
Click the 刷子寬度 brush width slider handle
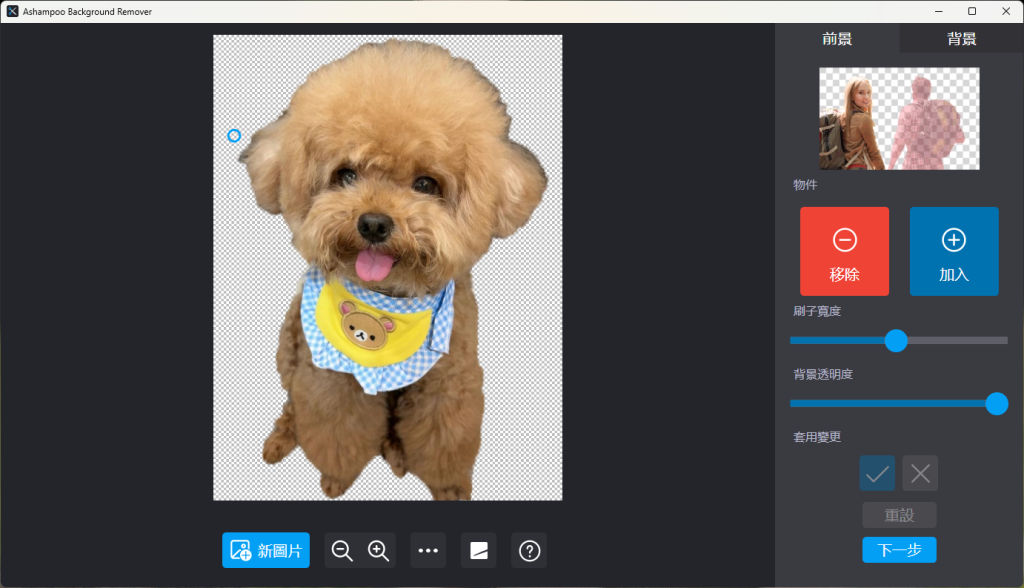896,340
